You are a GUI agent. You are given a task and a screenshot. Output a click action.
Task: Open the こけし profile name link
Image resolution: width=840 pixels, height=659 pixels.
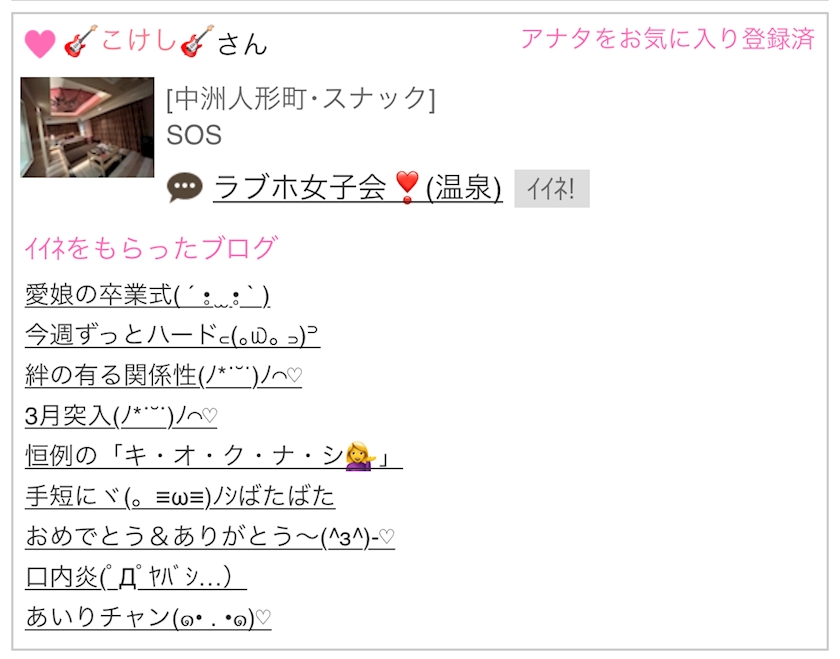[139, 41]
